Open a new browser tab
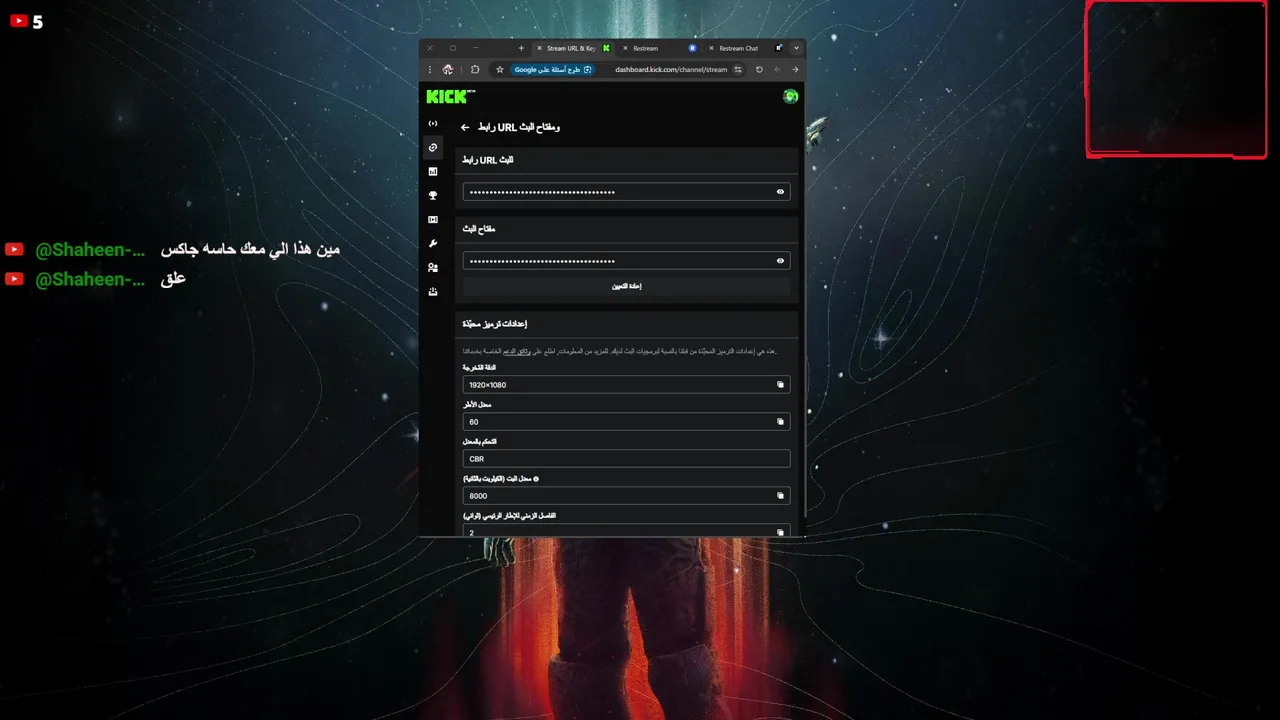 click(x=521, y=48)
